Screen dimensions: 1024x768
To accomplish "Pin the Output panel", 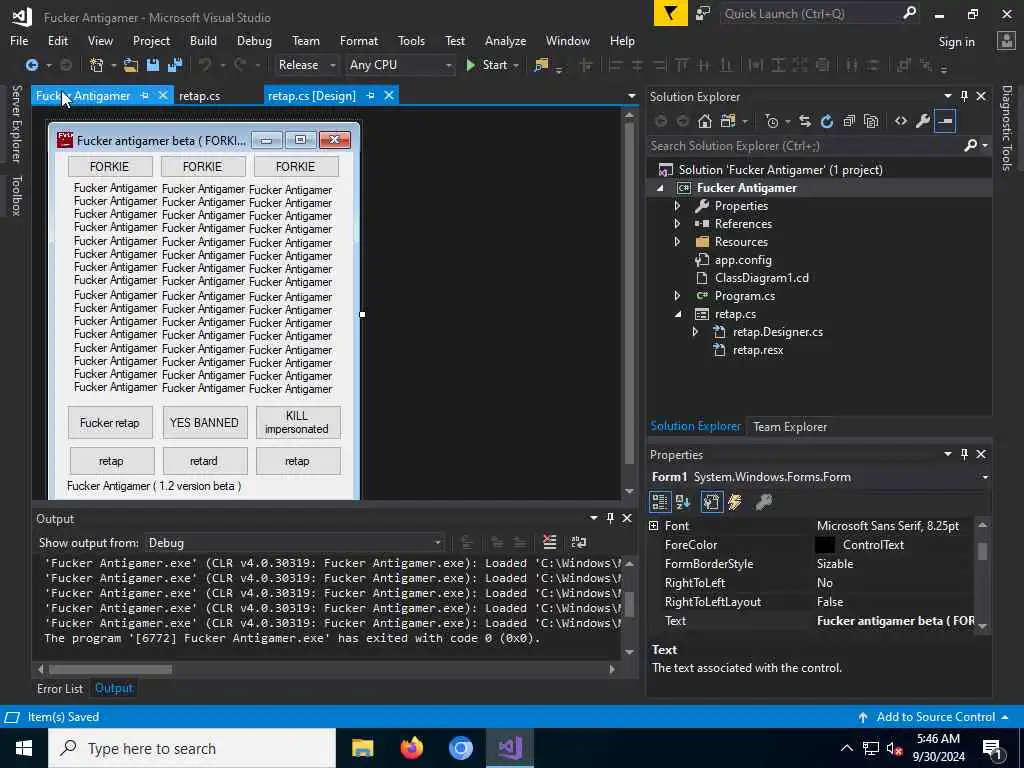I will click(610, 518).
